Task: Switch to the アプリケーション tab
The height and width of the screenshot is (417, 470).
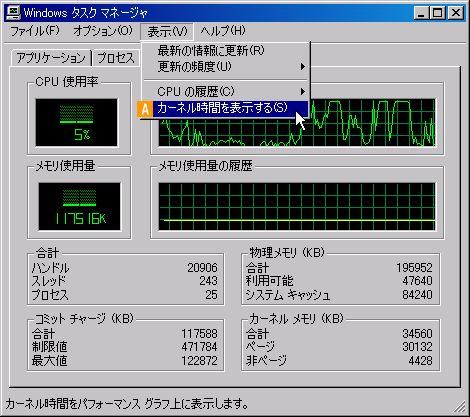Action: click(x=51, y=58)
